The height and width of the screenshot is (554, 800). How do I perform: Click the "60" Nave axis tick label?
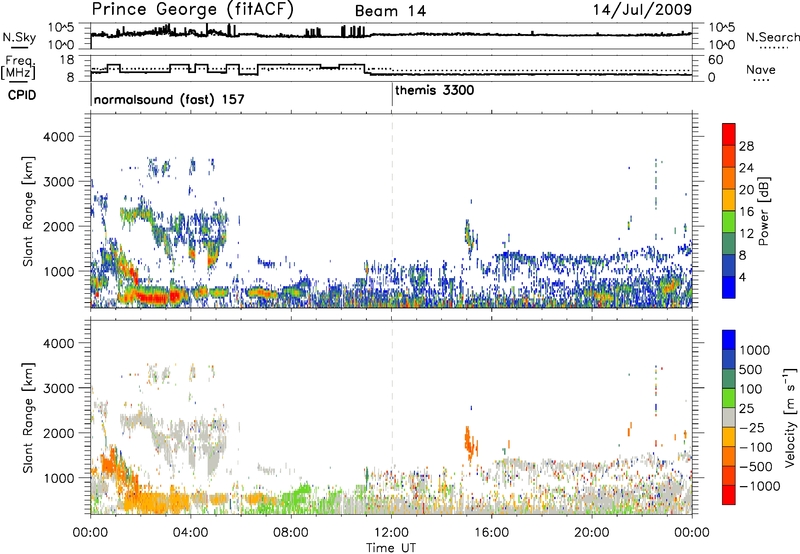716,60
